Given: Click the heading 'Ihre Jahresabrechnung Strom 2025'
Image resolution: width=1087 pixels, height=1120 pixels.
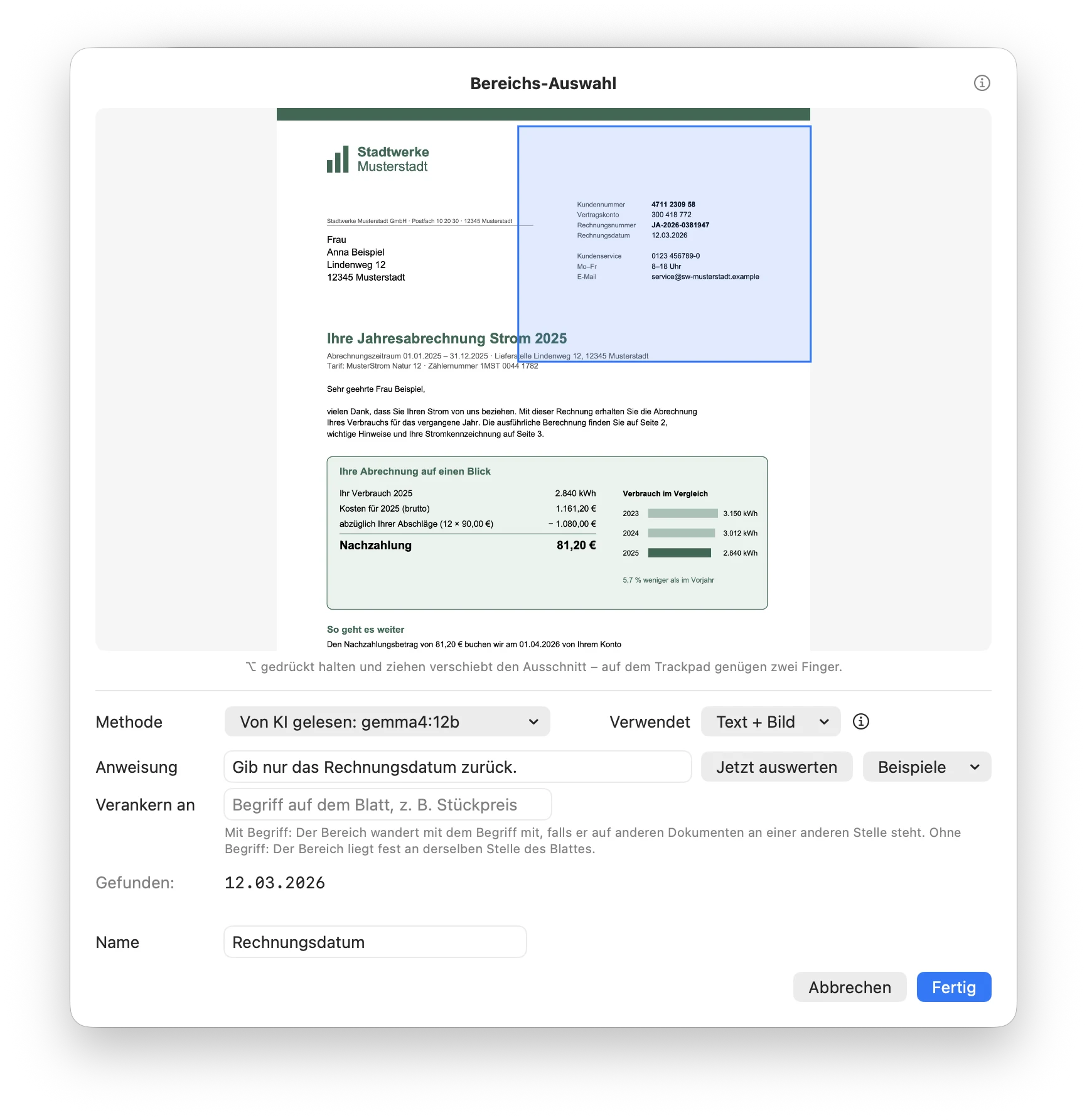Looking at the screenshot, I should 447,338.
